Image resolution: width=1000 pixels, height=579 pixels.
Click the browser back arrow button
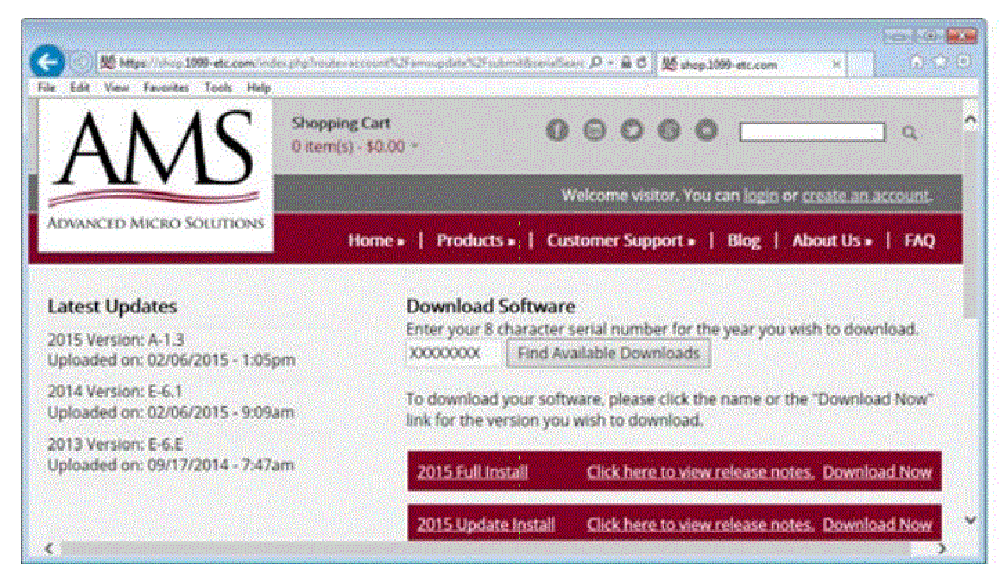coord(47,62)
